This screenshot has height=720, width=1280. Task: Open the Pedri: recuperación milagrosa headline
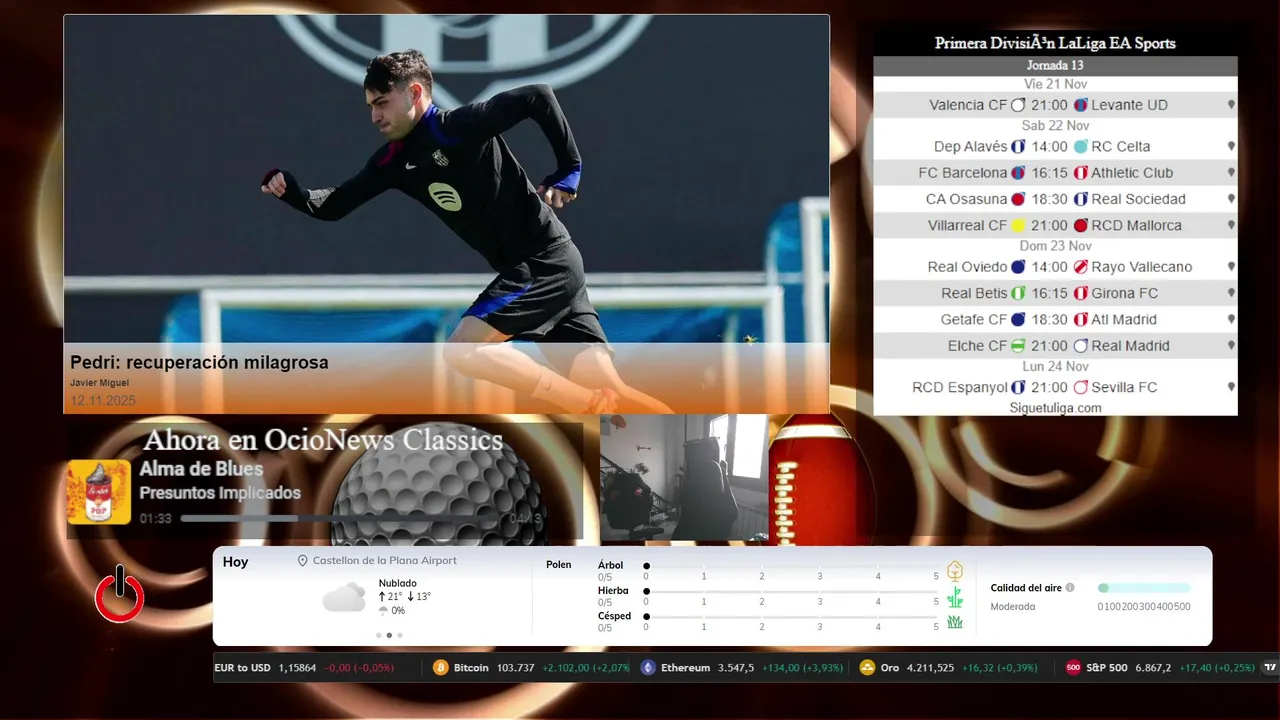[199, 363]
